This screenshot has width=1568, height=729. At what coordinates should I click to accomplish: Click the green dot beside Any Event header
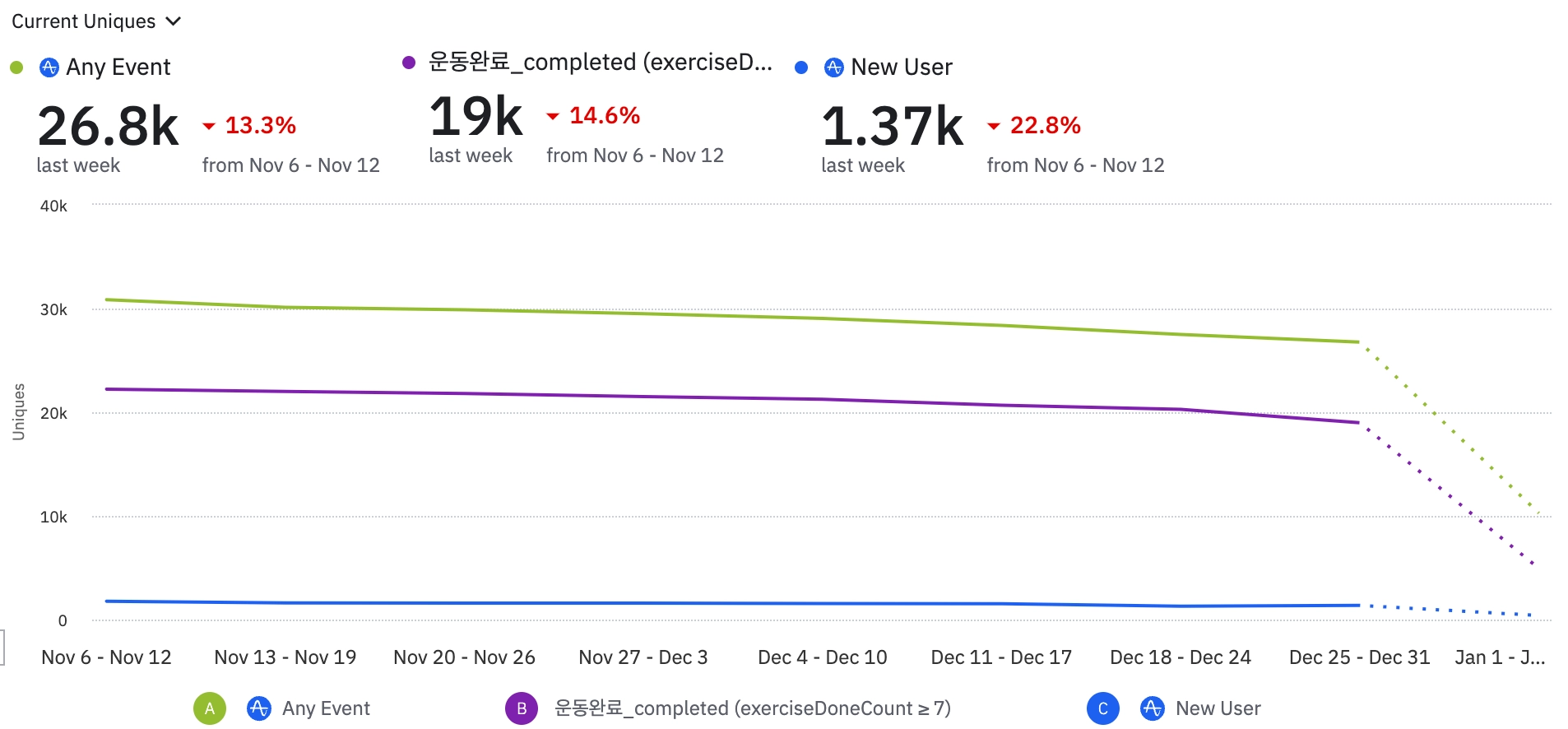click(x=16, y=67)
